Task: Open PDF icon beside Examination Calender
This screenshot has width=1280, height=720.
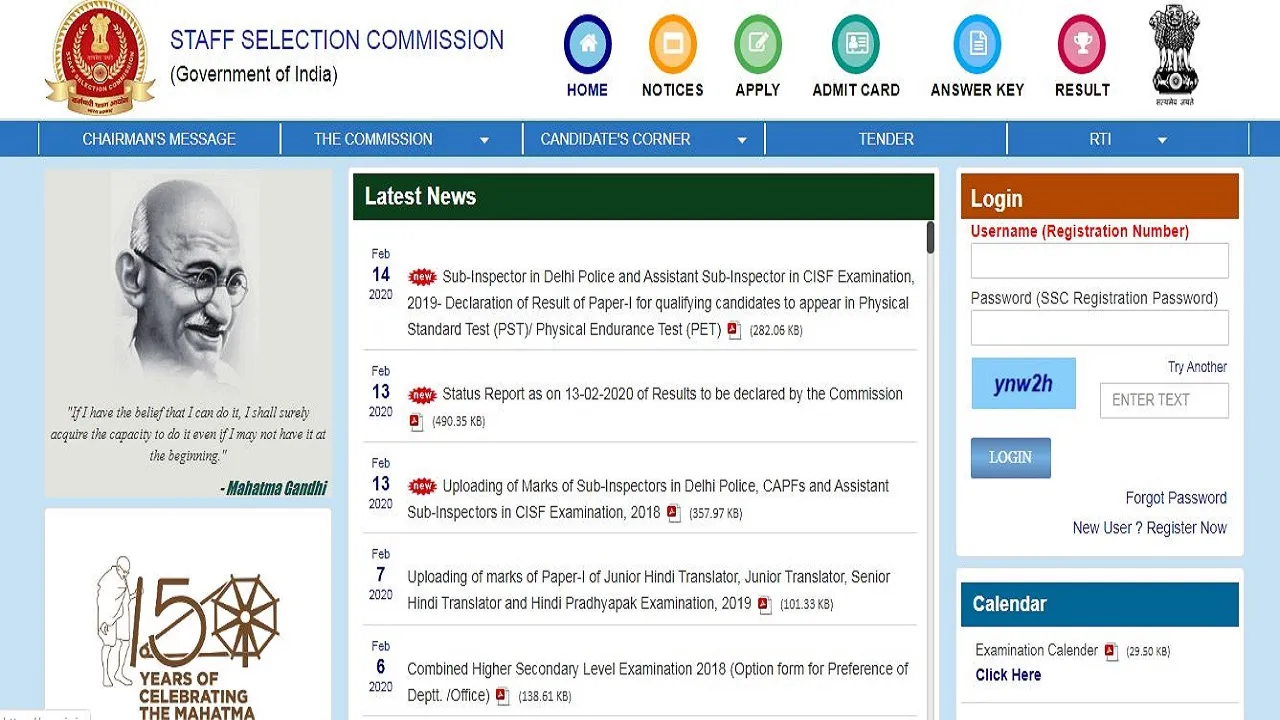Action: pos(1111,651)
